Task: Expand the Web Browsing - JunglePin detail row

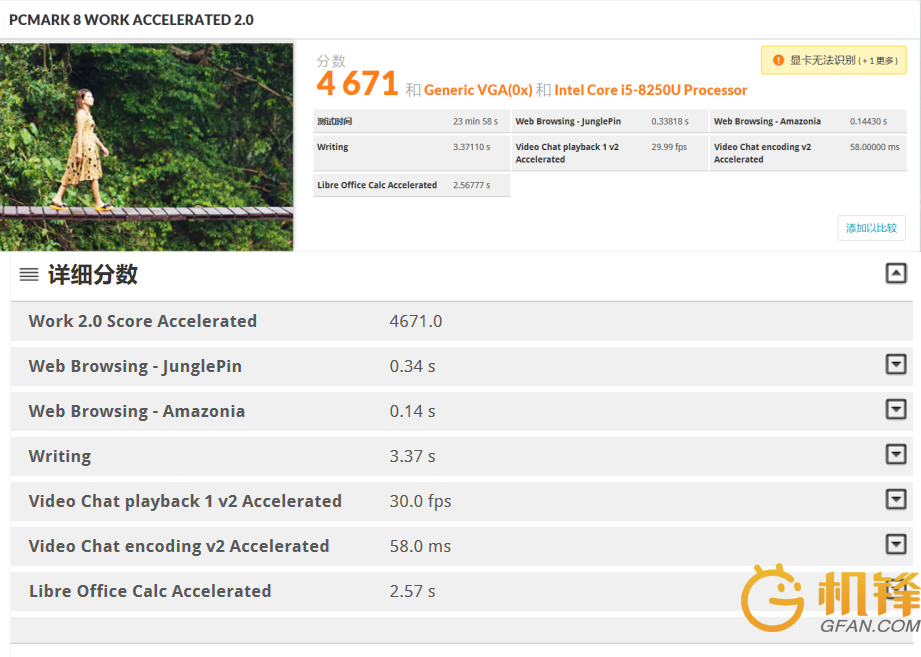Action: click(896, 365)
